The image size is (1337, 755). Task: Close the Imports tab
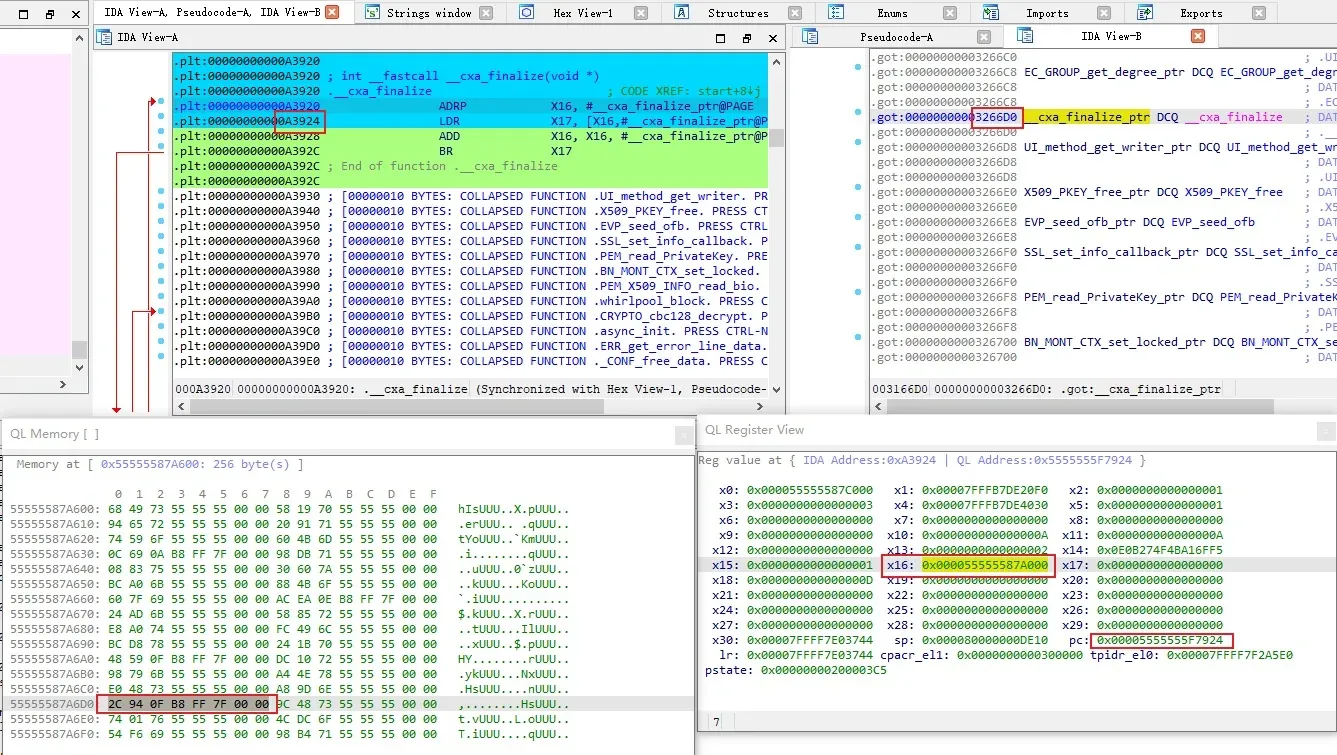coord(1104,13)
